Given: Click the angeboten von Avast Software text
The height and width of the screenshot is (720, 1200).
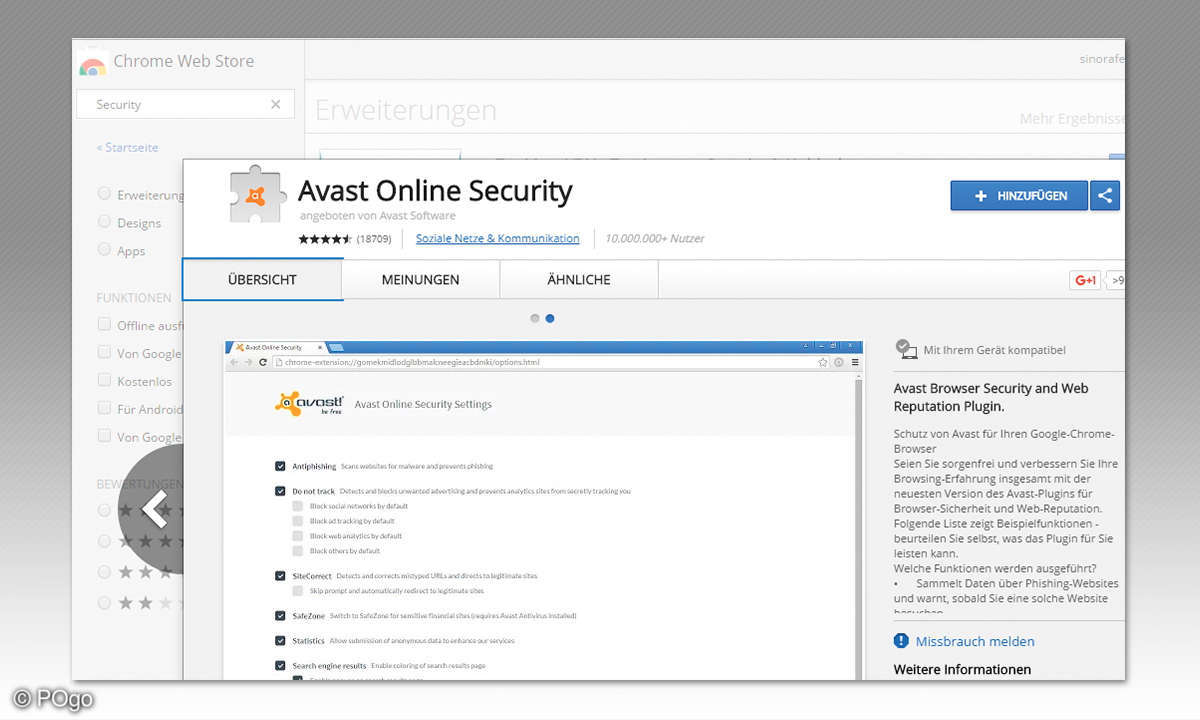Looking at the screenshot, I should pyautogui.click(x=378, y=215).
